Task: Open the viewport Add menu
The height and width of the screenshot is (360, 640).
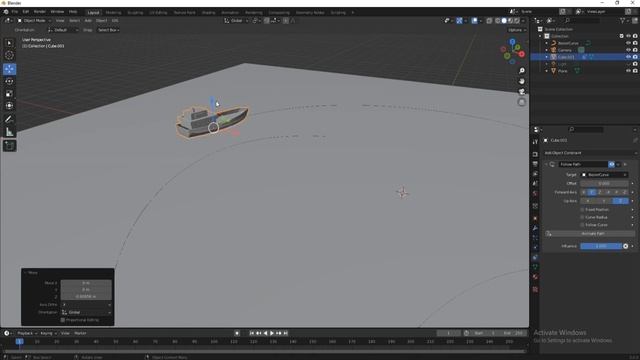Action: [x=88, y=20]
